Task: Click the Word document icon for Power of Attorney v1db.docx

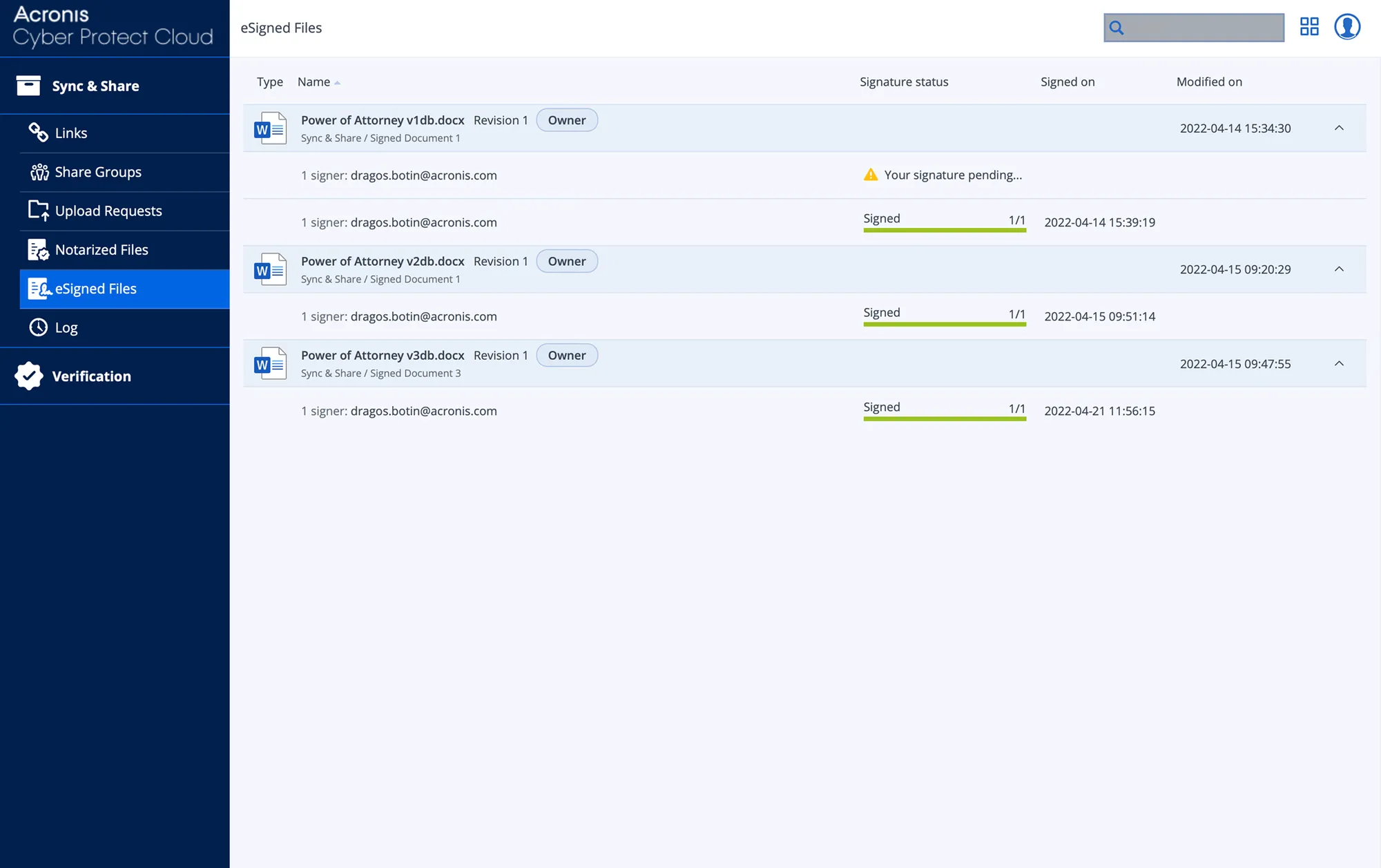Action: 269,128
